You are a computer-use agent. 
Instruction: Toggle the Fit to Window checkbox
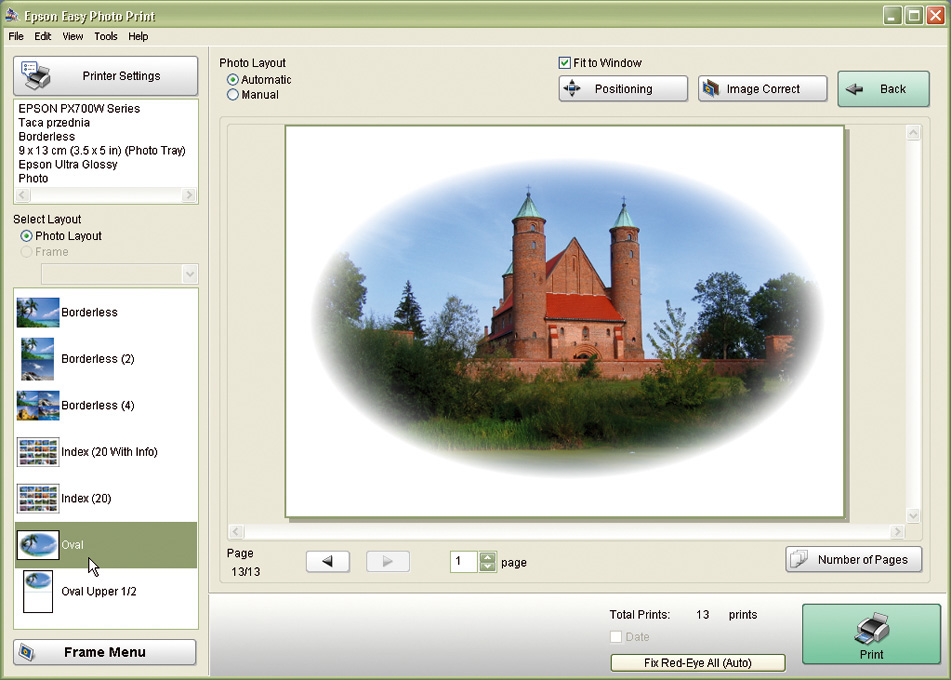(x=565, y=62)
